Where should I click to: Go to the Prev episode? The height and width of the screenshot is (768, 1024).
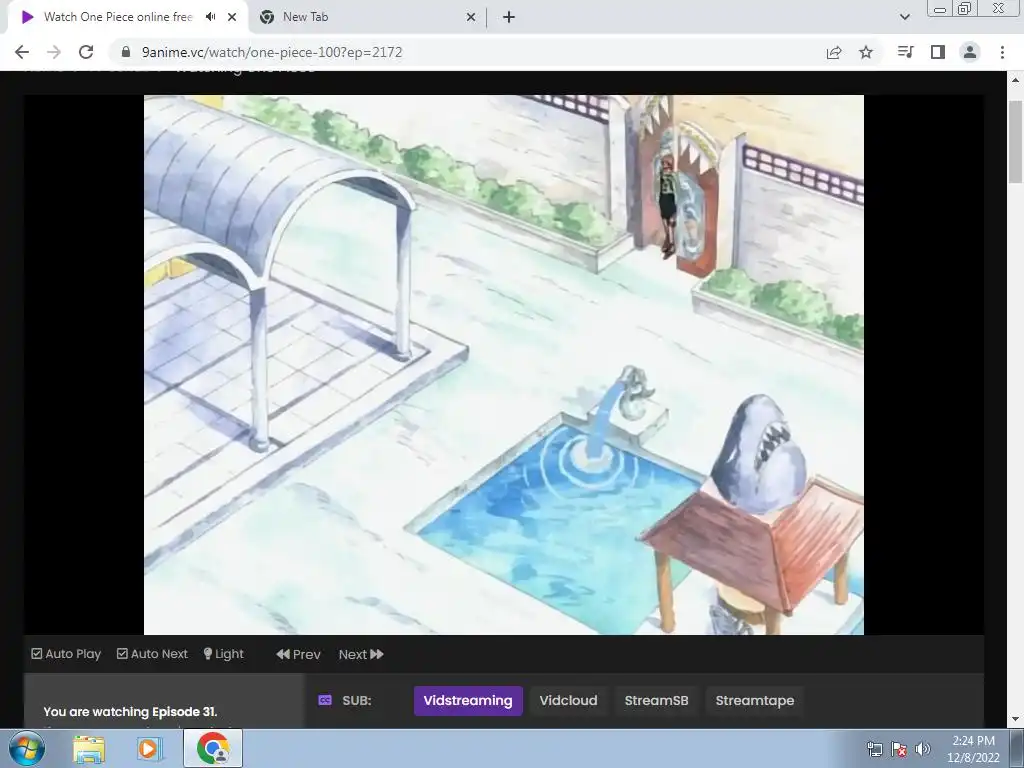pos(298,654)
